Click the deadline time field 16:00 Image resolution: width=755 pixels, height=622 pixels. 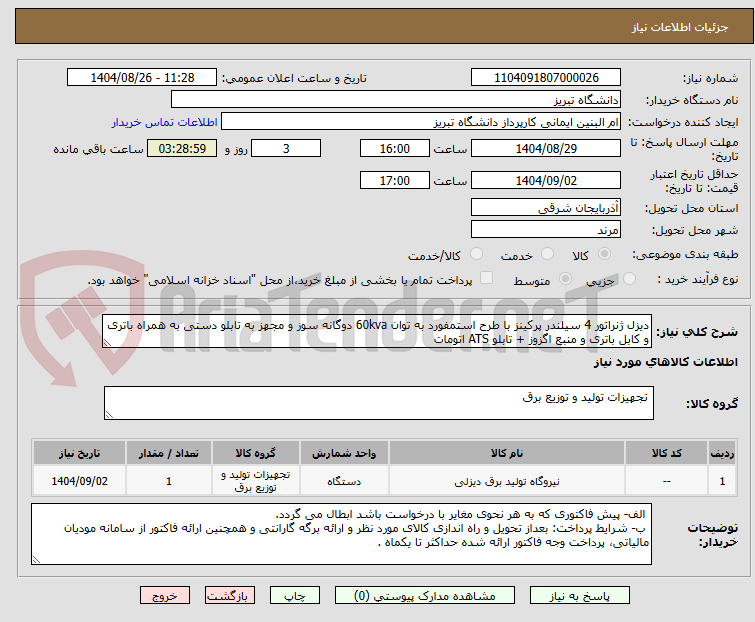coord(395,148)
